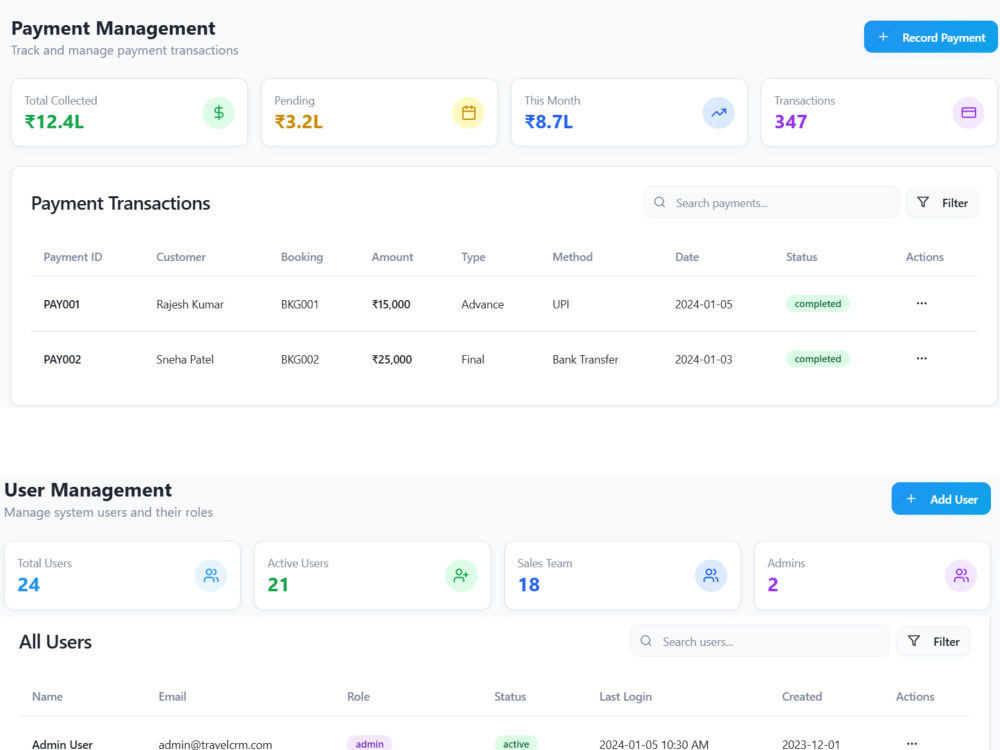
Task: Click the ₹15,000 amount
Action: (391, 304)
